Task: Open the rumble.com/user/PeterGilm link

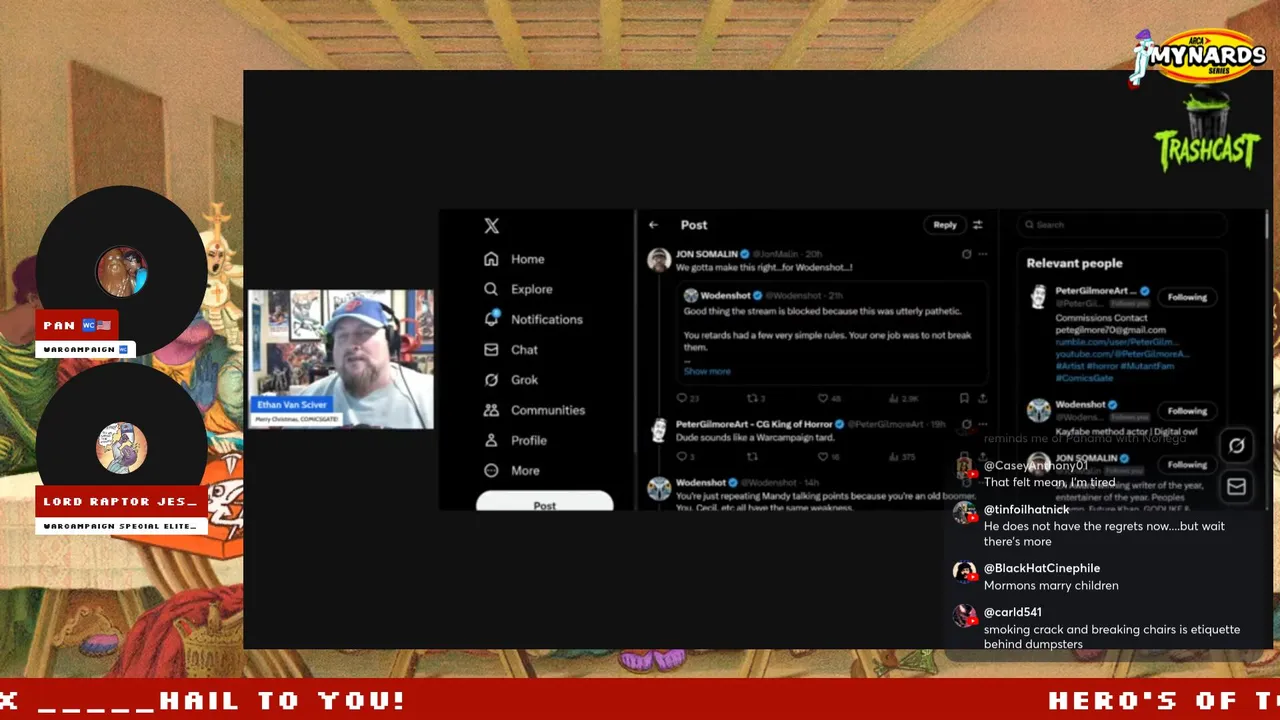Action: pos(1117,342)
